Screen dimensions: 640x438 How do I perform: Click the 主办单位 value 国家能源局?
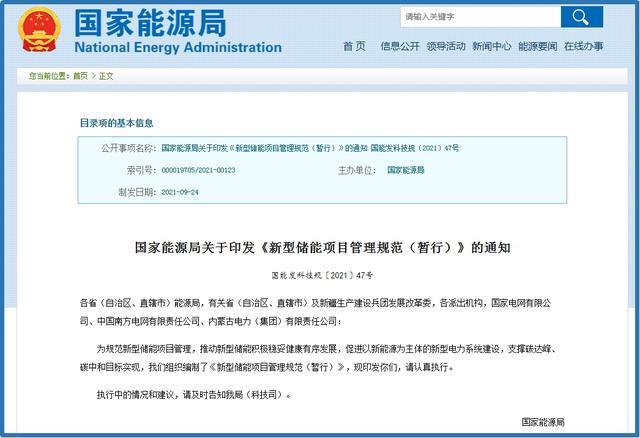click(405, 170)
